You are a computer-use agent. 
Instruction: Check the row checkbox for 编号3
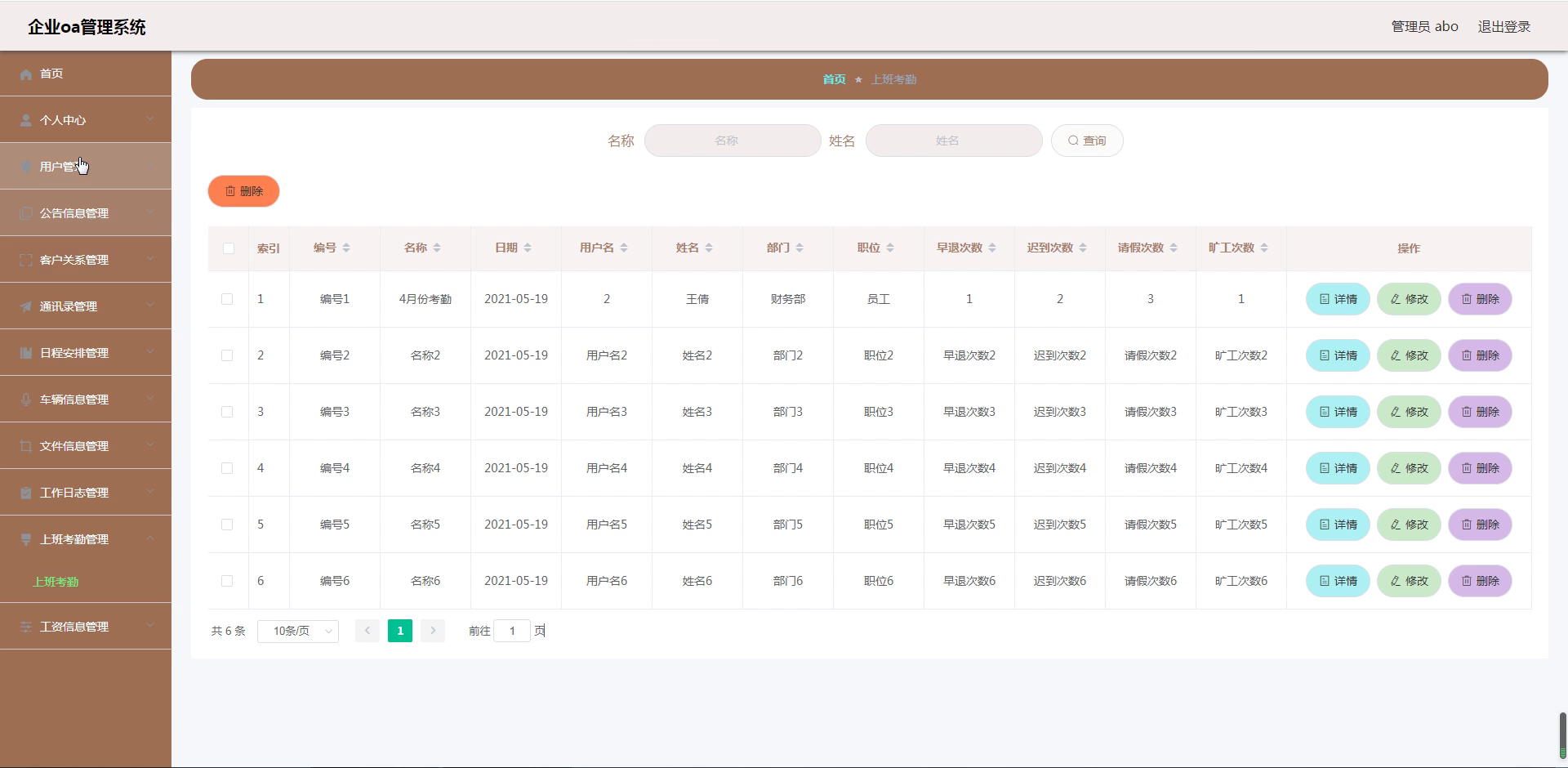coord(227,412)
